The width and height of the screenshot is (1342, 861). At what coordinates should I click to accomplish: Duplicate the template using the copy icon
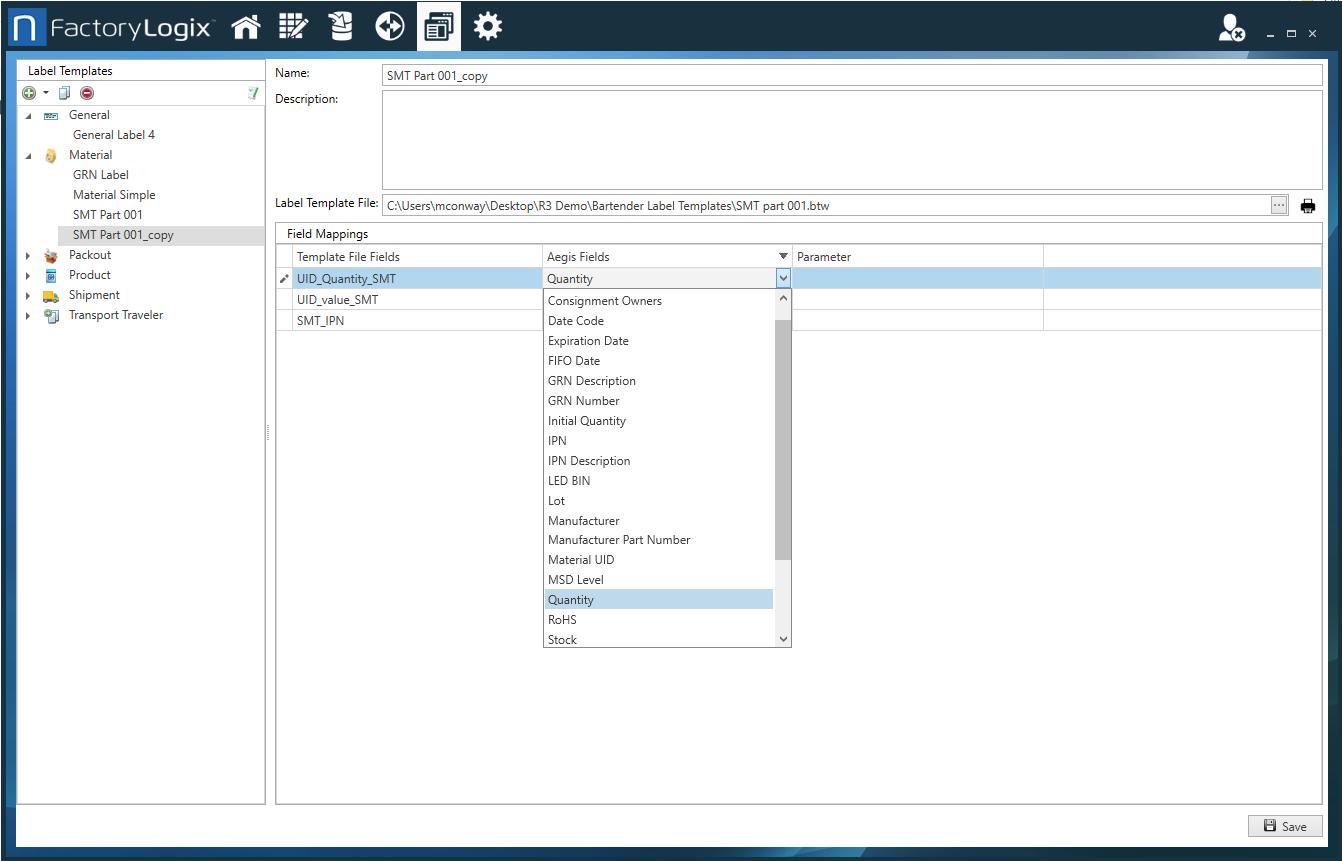[62, 92]
